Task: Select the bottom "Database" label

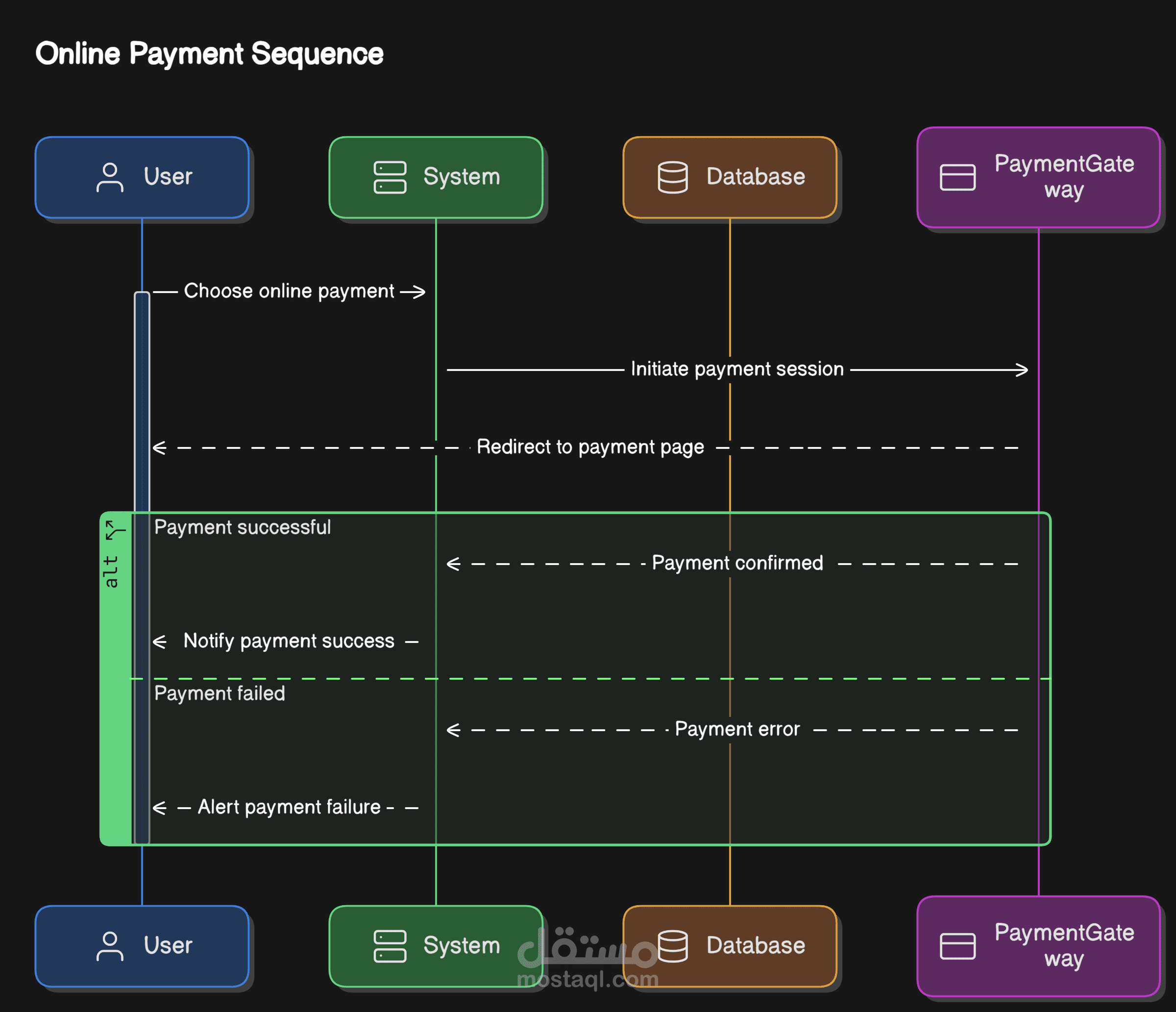Action: pyautogui.click(x=756, y=945)
